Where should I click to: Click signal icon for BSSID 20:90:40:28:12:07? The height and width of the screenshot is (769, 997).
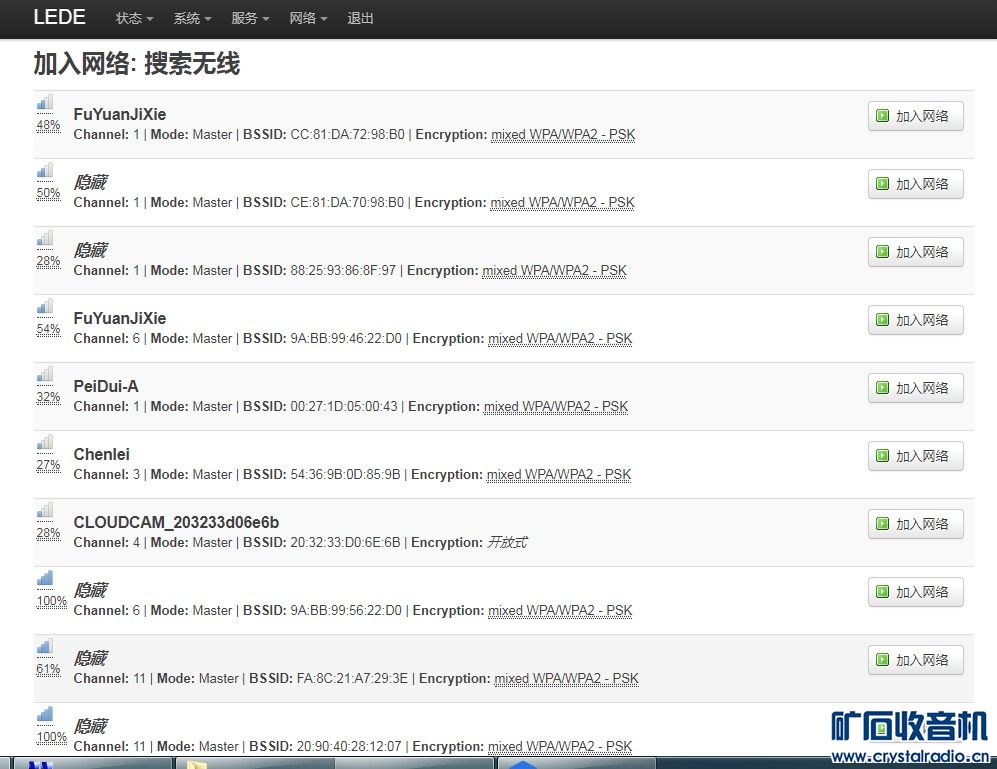click(45, 716)
